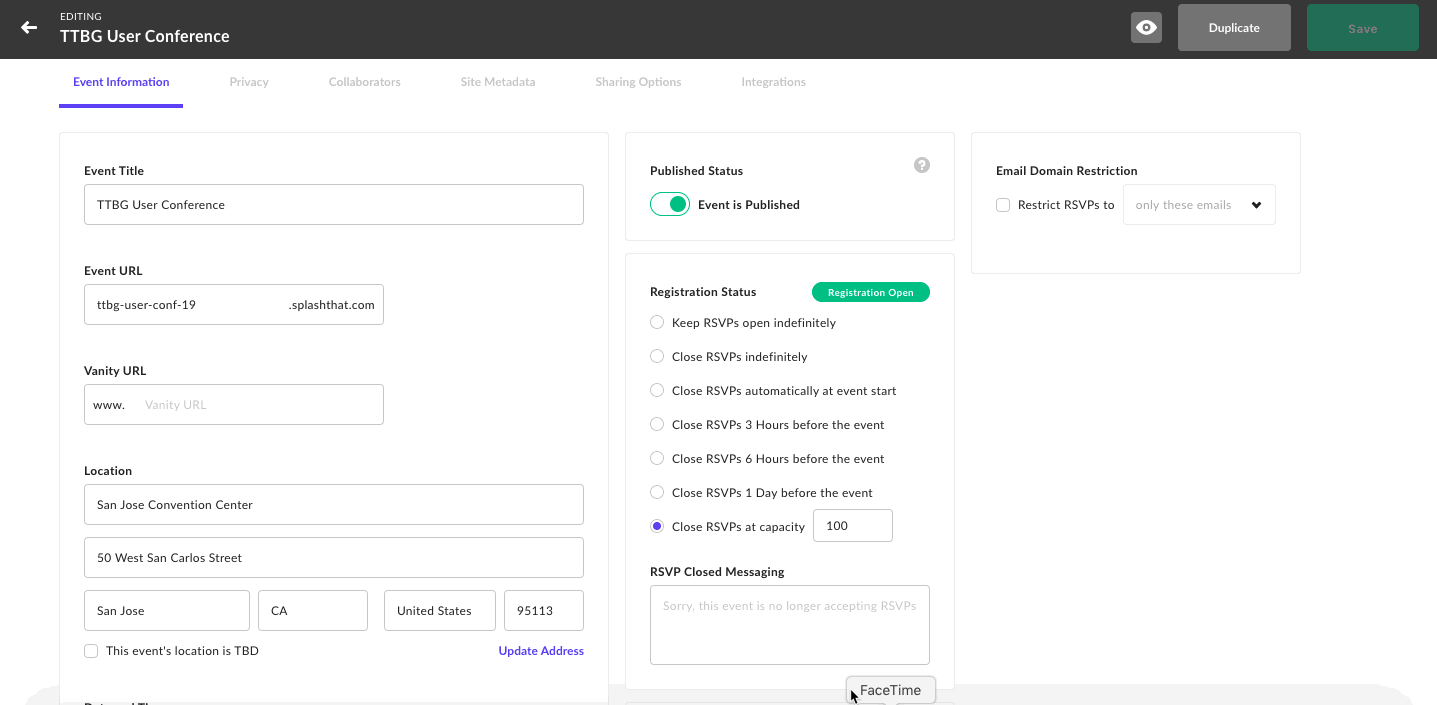This screenshot has height=705, width=1437.
Task: Edit the CA state field
Action: (313, 610)
